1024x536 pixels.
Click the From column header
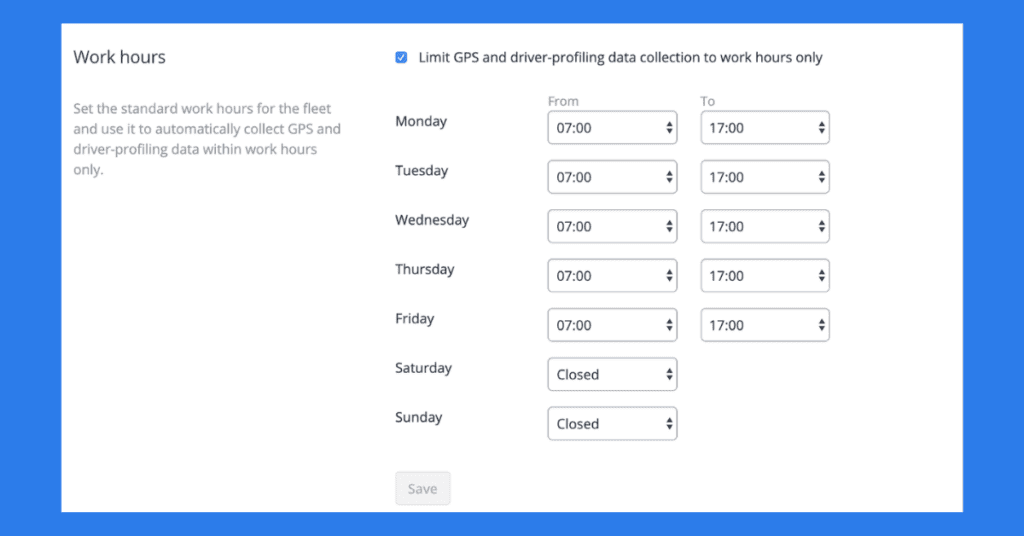coord(563,101)
